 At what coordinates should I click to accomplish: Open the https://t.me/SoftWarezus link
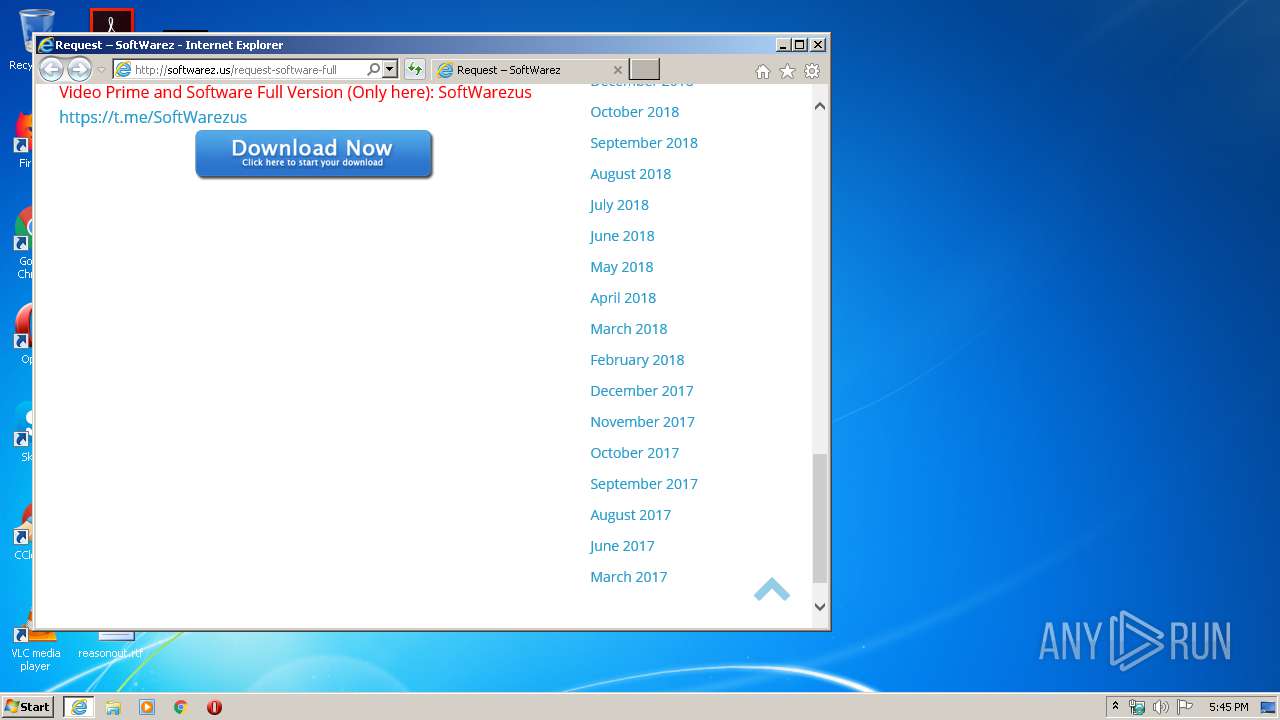(153, 117)
